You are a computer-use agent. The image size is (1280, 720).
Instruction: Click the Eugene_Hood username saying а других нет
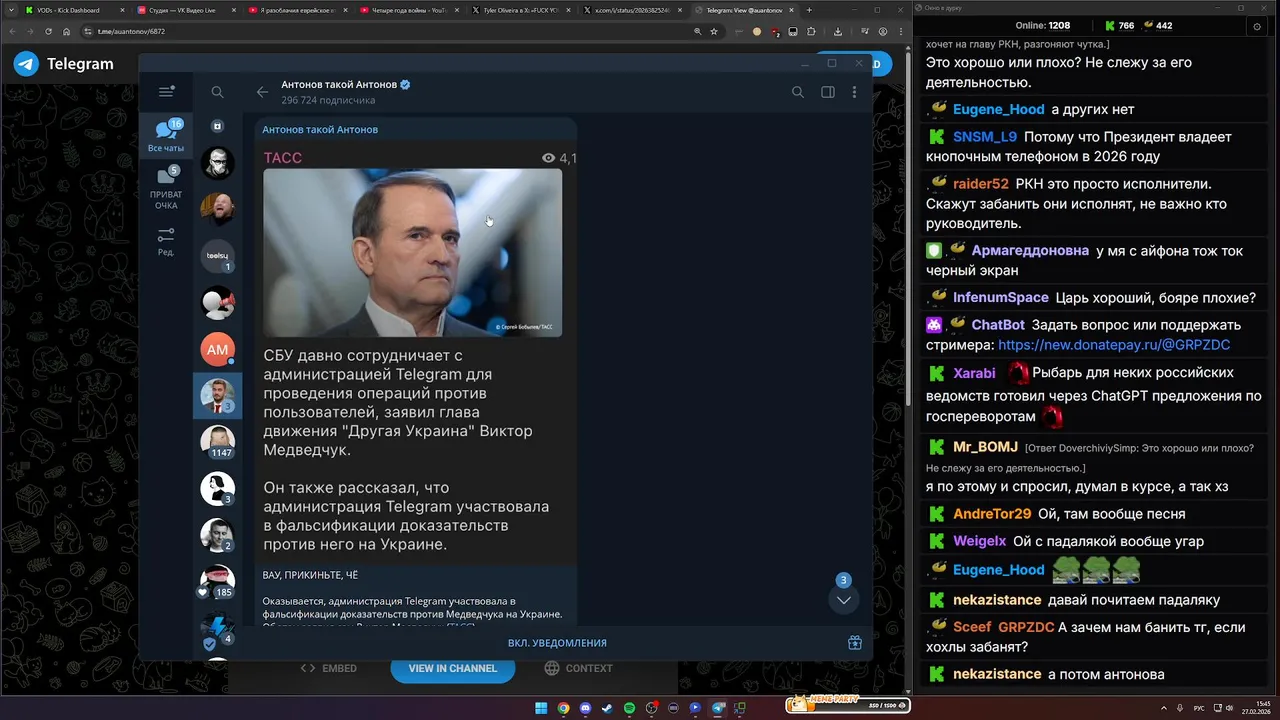coord(998,109)
